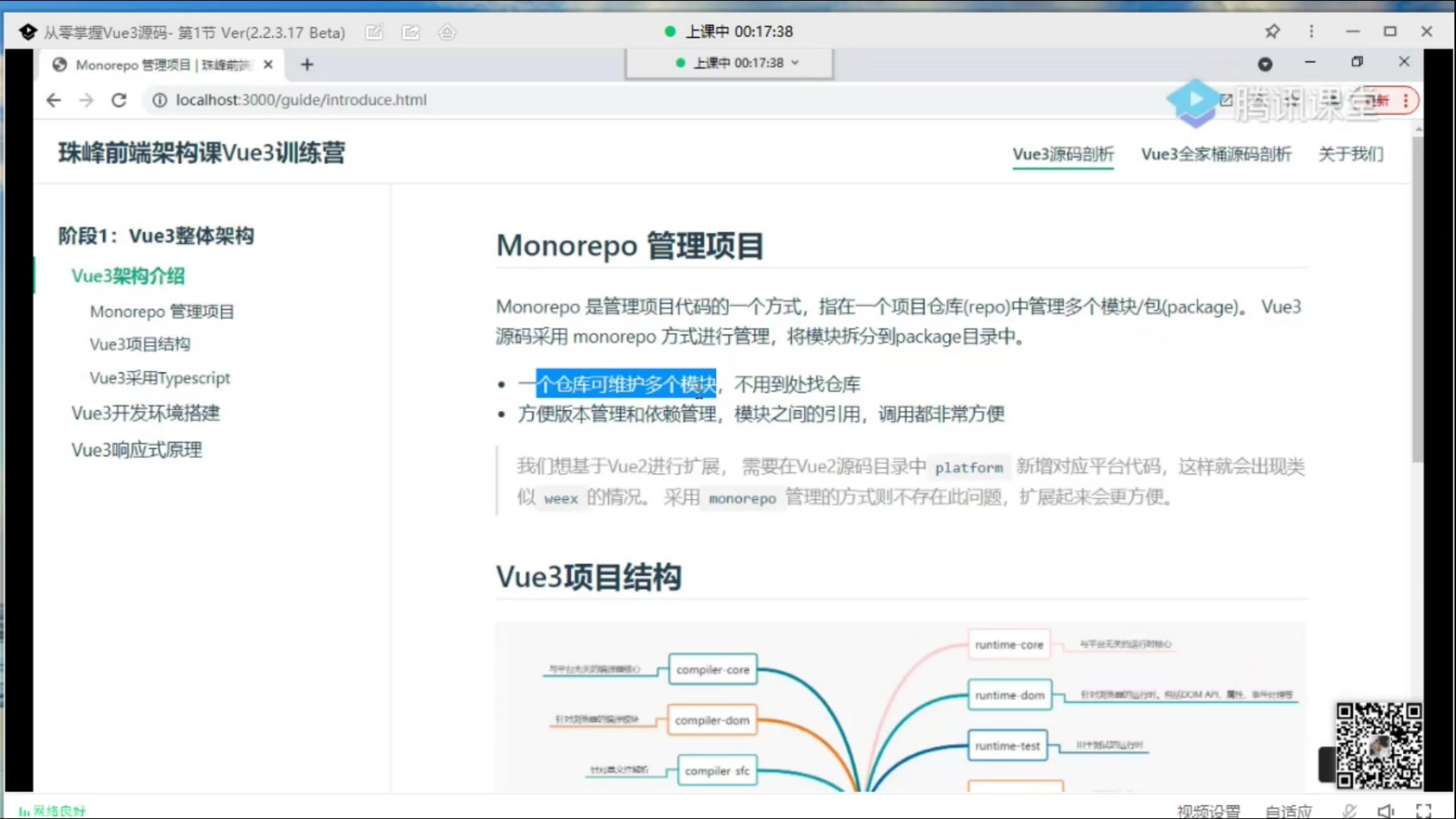The image size is (1456, 819).
Task: Click the network status indicator 网络良好
Action: (x=52, y=811)
